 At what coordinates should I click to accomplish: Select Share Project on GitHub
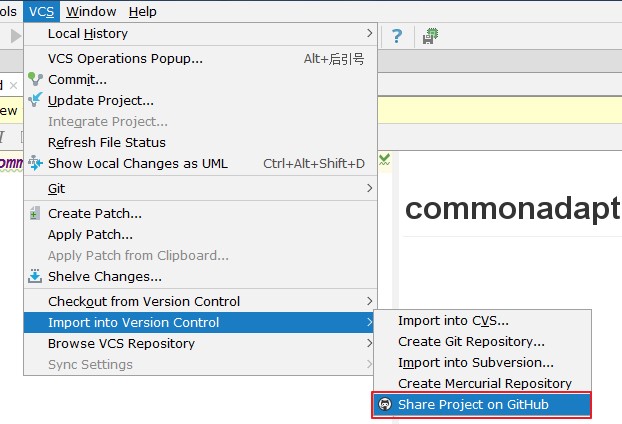click(x=473, y=405)
